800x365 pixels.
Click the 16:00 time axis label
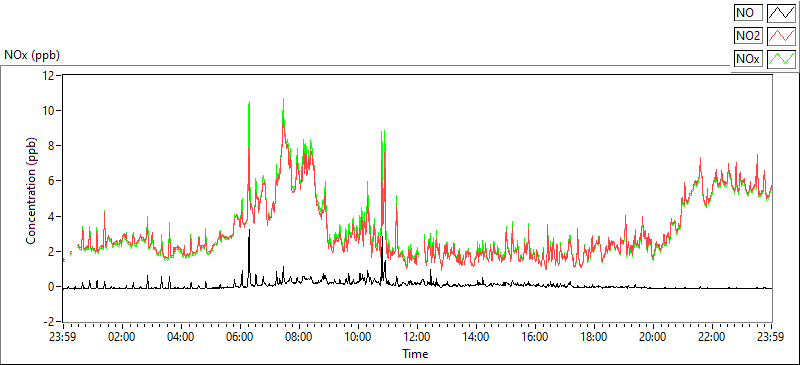pyautogui.click(x=535, y=337)
